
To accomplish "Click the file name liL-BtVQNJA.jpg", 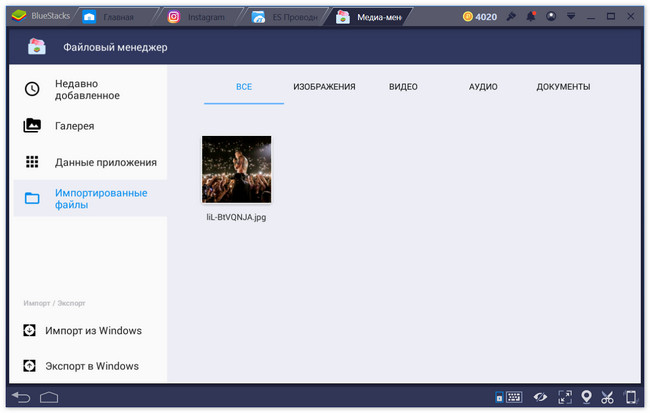I will [236, 217].
